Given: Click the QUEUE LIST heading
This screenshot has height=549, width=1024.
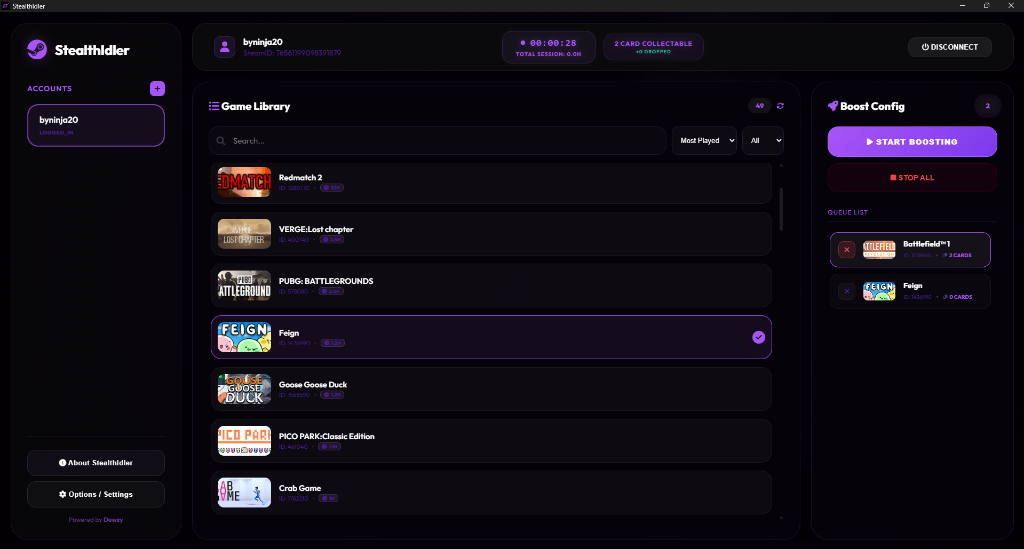Looking at the screenshot, I should [848, 213].
